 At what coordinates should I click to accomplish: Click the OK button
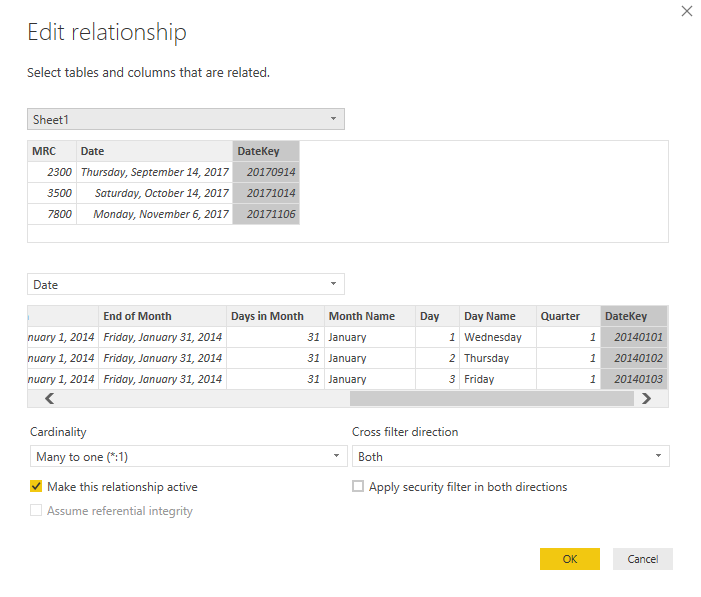click(x=570, y=559)
